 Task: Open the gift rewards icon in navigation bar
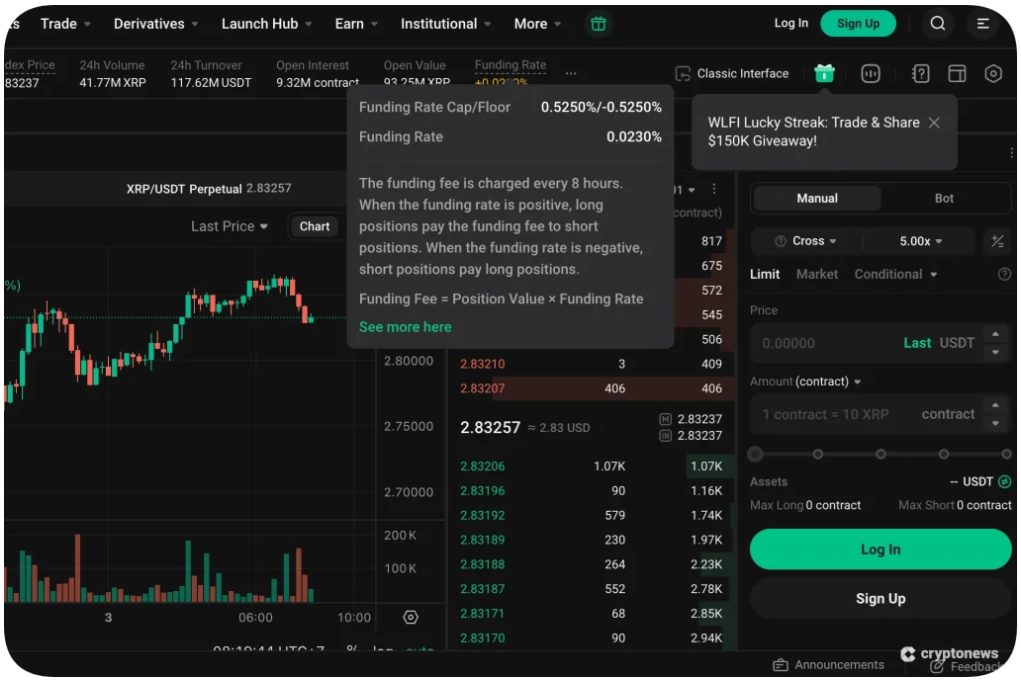click(598, 24)
